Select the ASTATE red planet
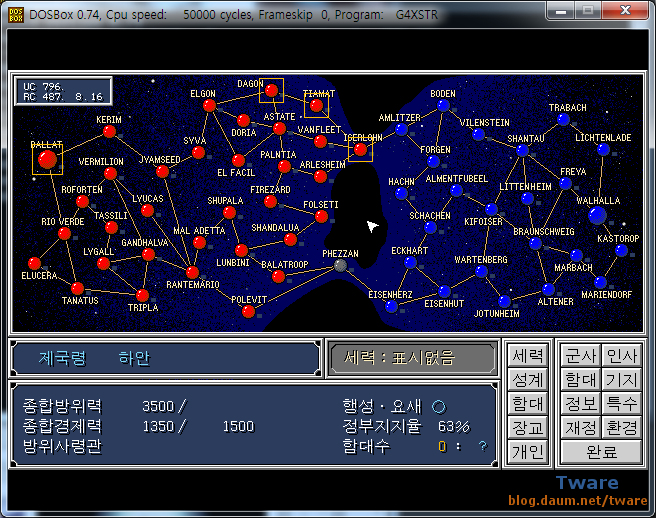Screen dimensions: 656x518 [x=279, y=128]
